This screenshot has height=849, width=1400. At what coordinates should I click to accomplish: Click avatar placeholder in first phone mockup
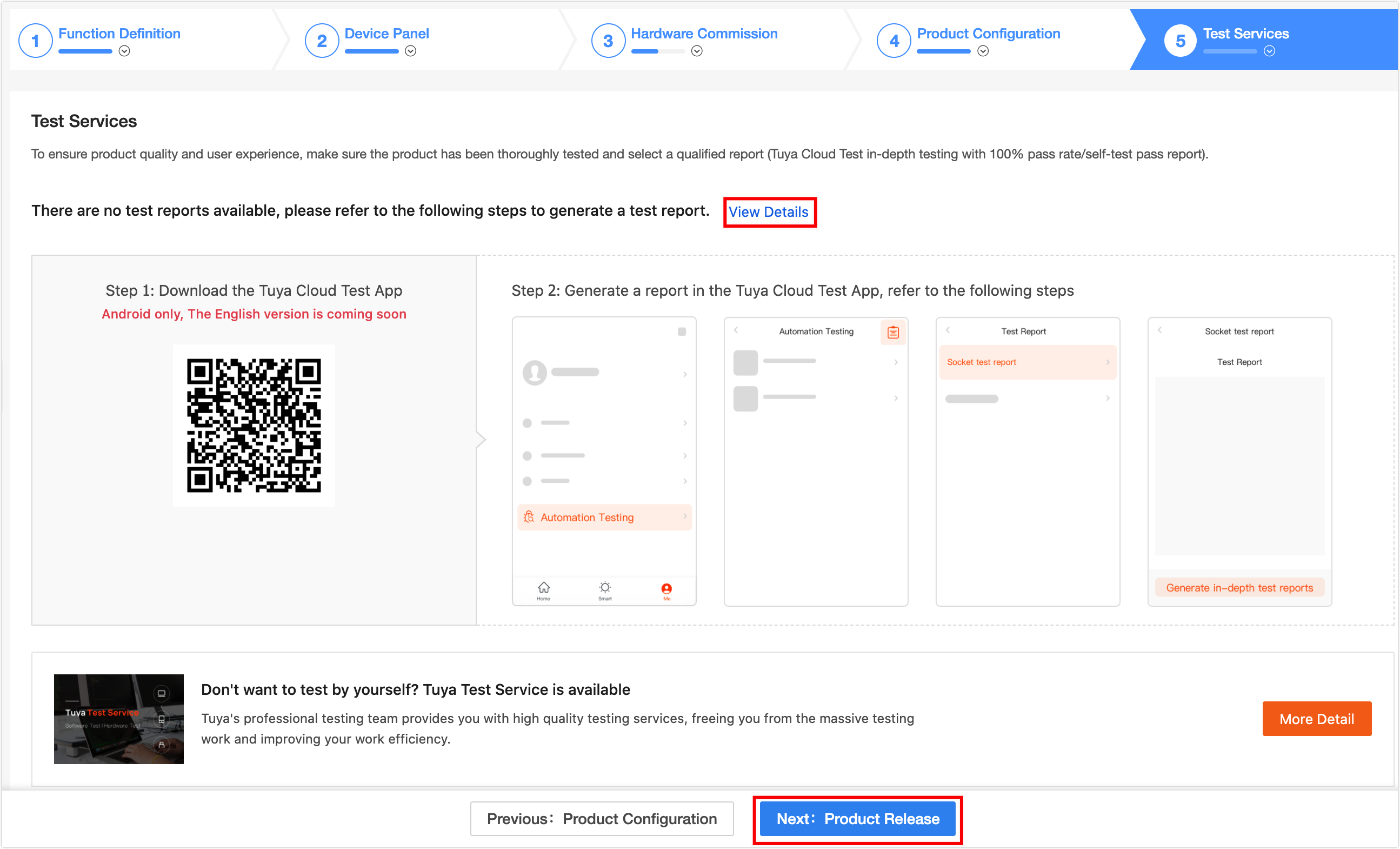535,373
